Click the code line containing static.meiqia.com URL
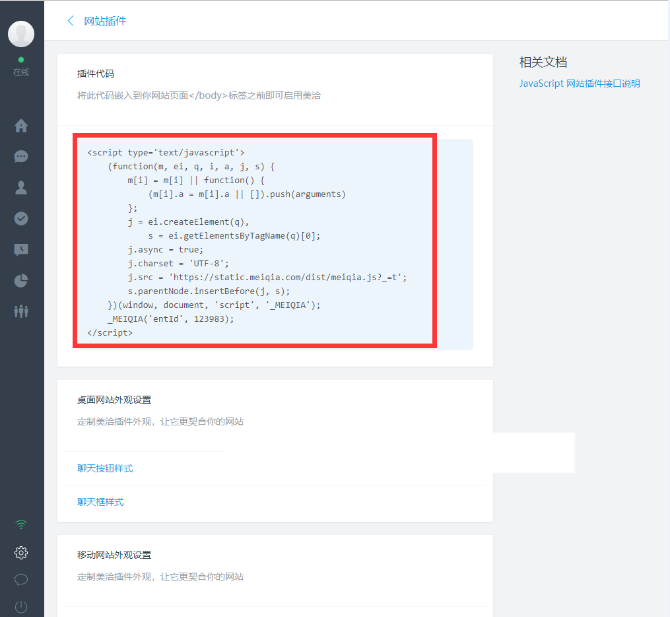Viewport: 670px width, 617px height. tap(267, 277)
